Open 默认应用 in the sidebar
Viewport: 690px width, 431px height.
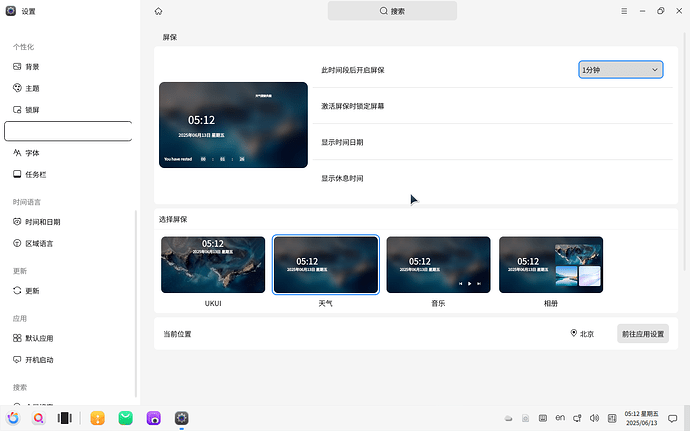(x=39, y=338)
